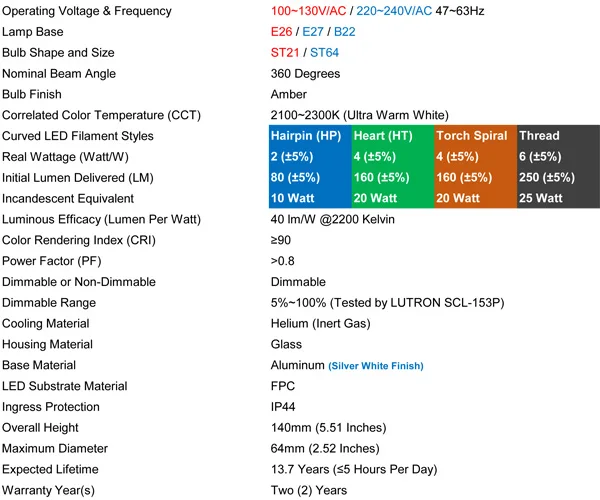The width and height of the screenshot is (600, 500).
Task: Click '2100~2300K (Ultra Warm White)' value
Action: (360, 115)
